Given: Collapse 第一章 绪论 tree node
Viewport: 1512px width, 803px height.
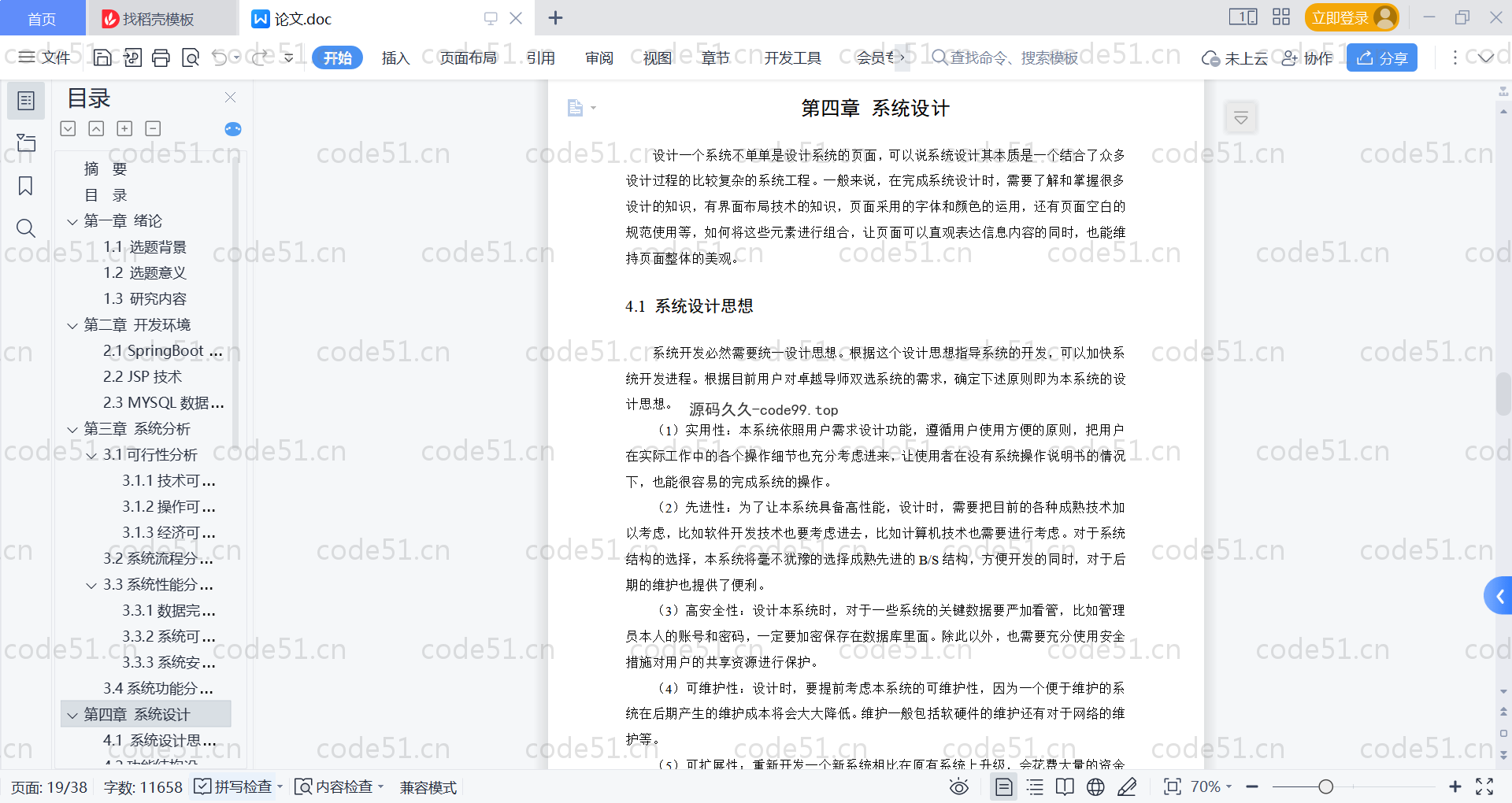Looking at the screenshot, I should pos(72,221).
